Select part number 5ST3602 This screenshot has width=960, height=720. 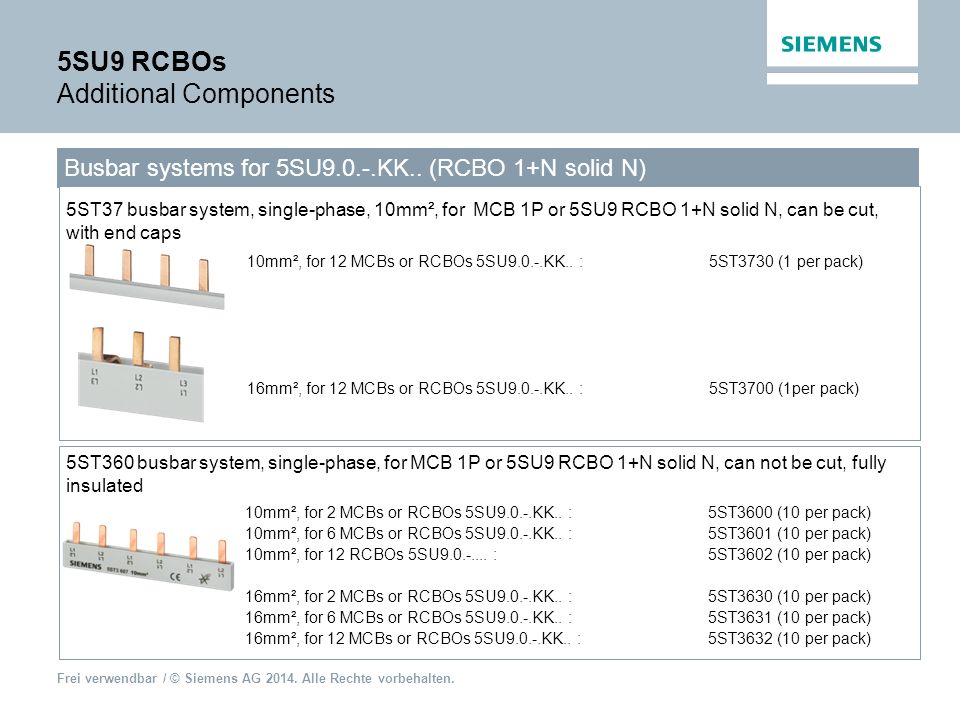pyautogui.click(x=789, y=554)
